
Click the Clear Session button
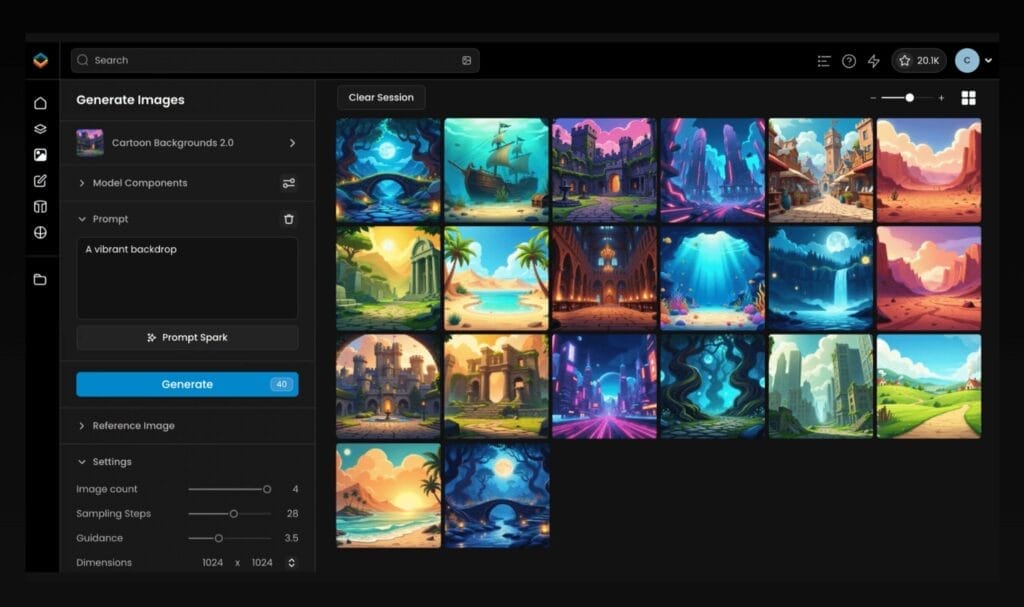(381, 97)
